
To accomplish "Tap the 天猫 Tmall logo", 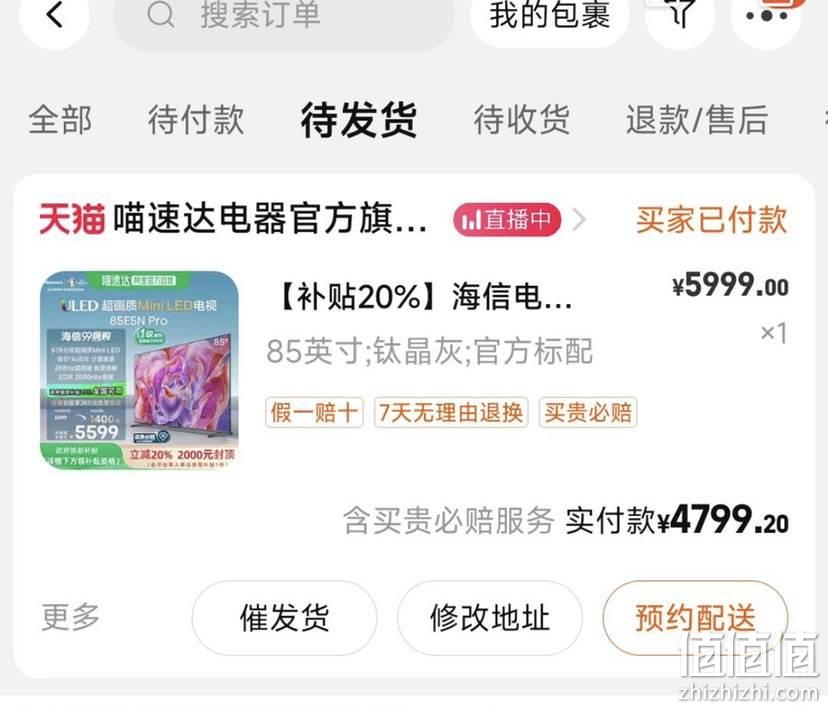I will click(x=72, y=219).
